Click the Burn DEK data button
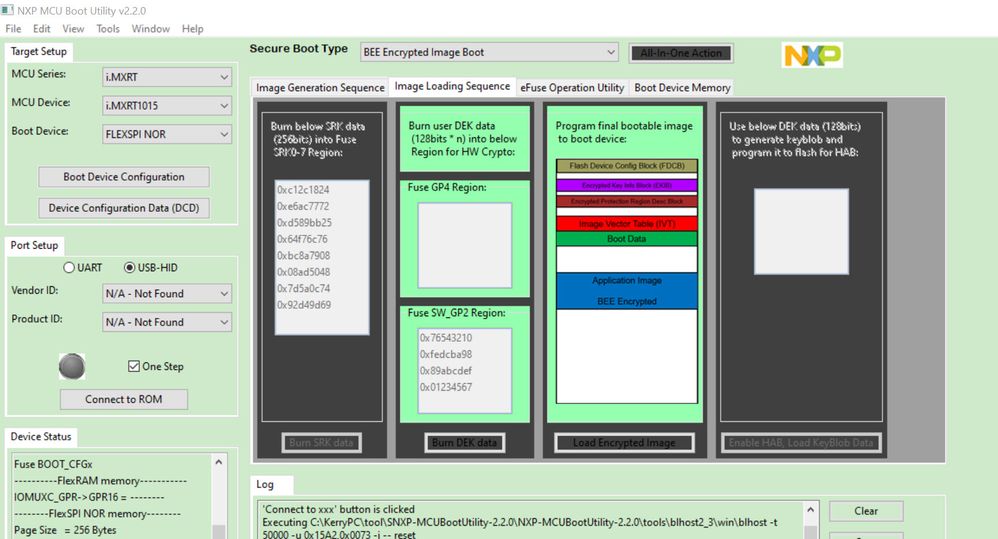998x539 pixels. point(464,443)
